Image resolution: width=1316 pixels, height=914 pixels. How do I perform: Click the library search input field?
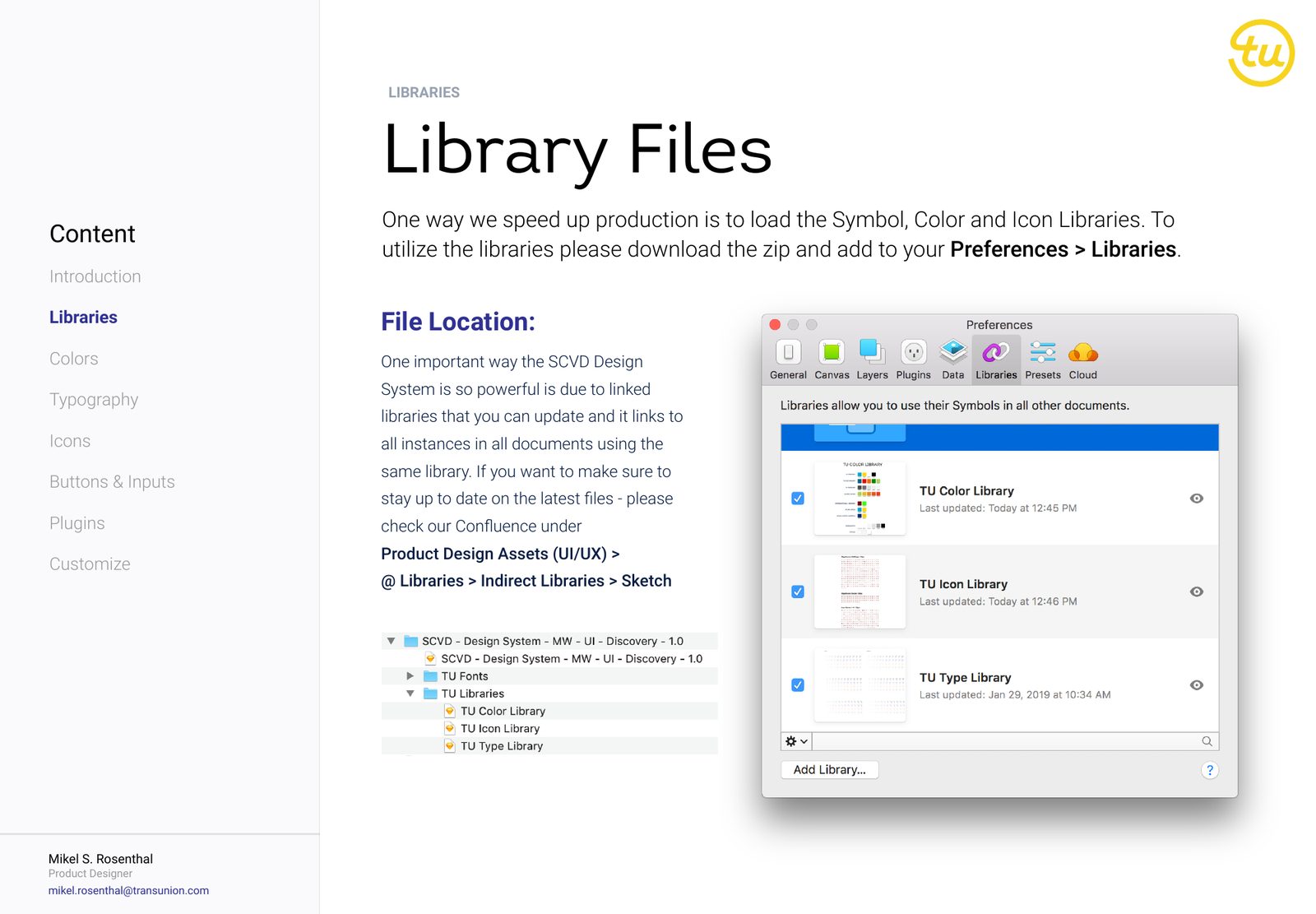click(x=1015, y=741)
